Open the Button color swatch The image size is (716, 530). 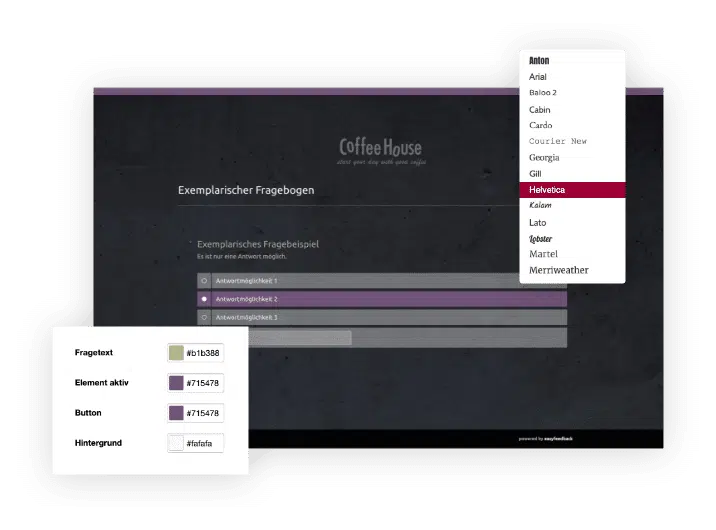(x=176, y=413)
